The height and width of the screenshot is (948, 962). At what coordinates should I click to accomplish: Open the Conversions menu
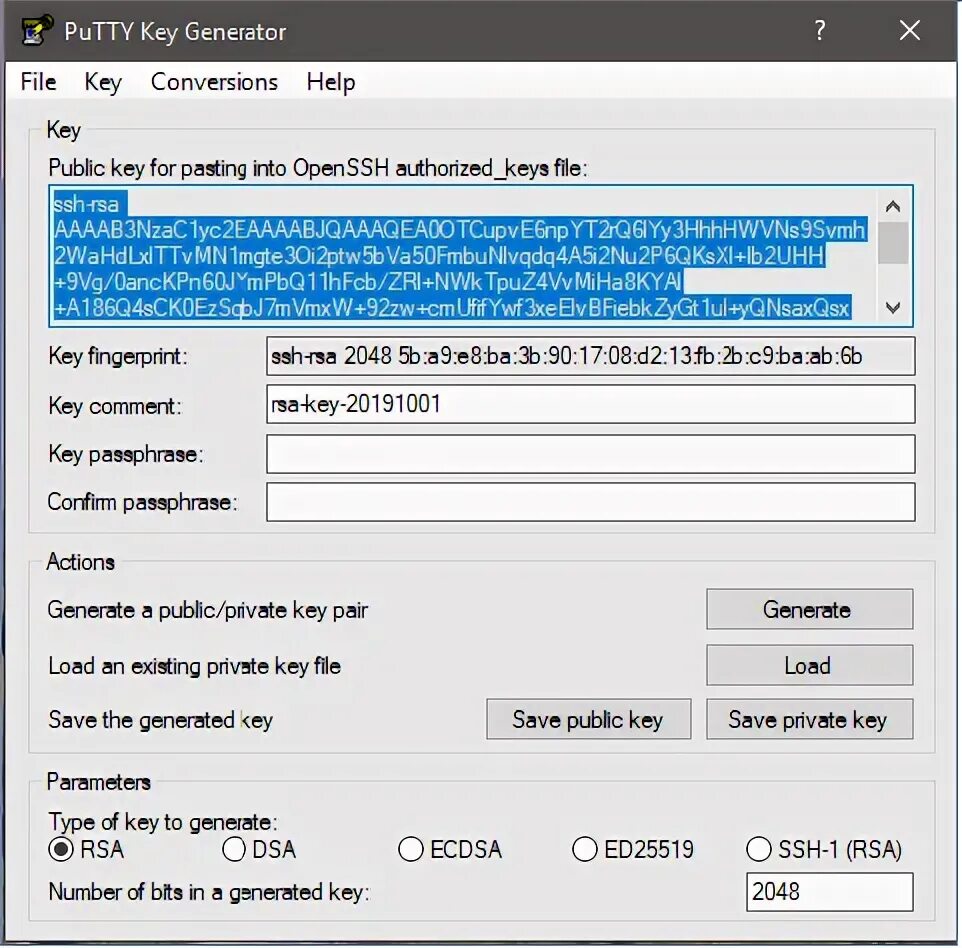(214, 82)
